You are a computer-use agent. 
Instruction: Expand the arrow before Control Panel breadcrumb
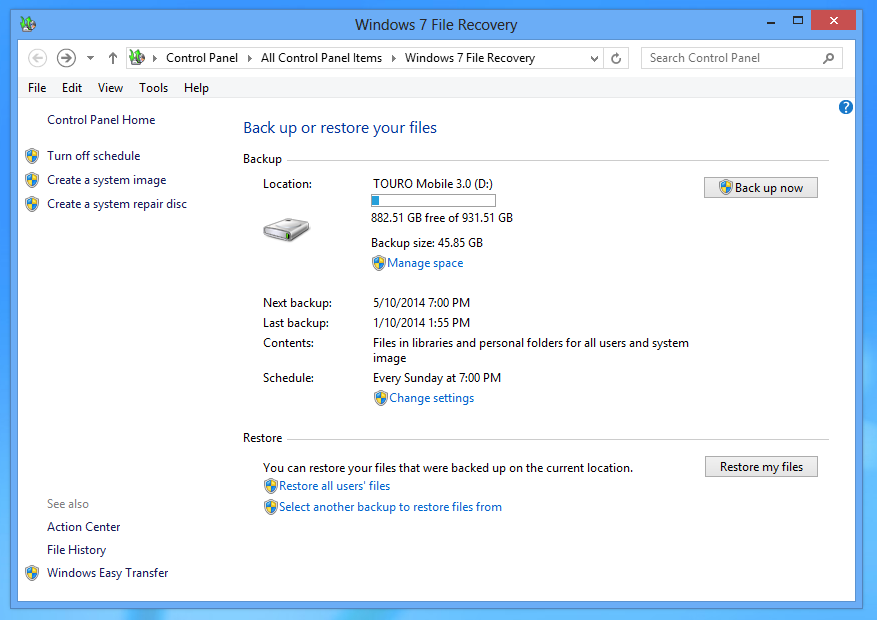pyautogui.click(x=155, y=58)
